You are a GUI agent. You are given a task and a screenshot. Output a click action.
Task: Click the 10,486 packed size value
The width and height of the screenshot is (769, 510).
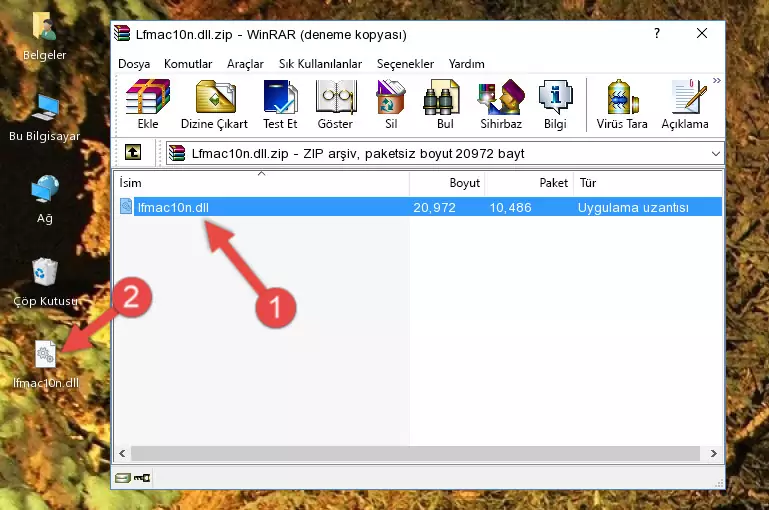(510, 207)
